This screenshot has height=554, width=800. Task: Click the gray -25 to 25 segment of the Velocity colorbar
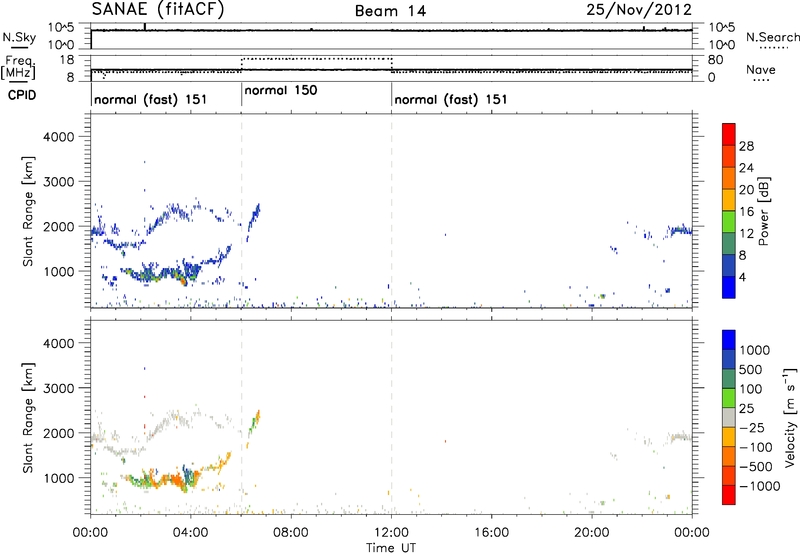[x=729, y=417]
